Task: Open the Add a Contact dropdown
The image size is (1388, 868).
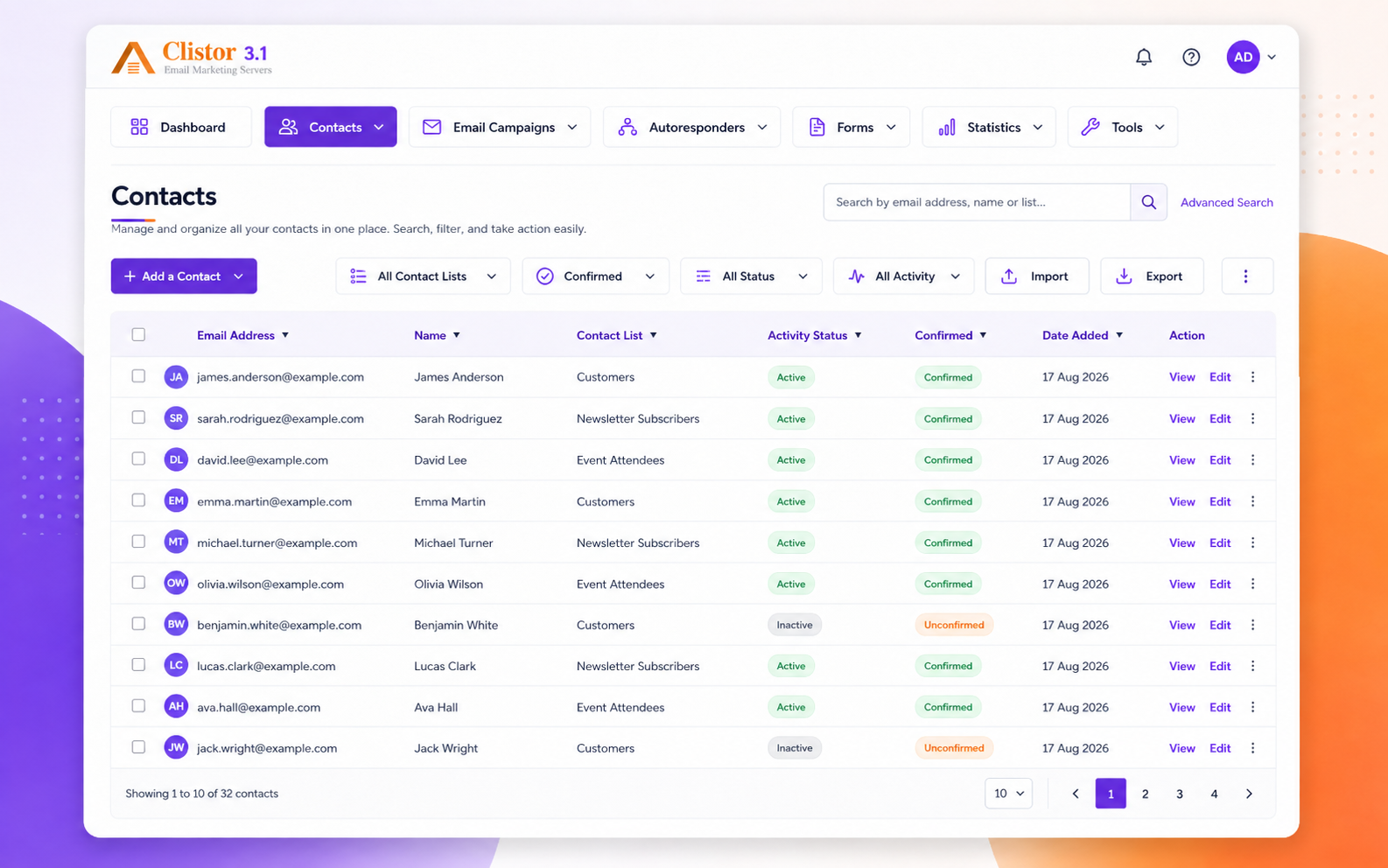Action: 184,276
